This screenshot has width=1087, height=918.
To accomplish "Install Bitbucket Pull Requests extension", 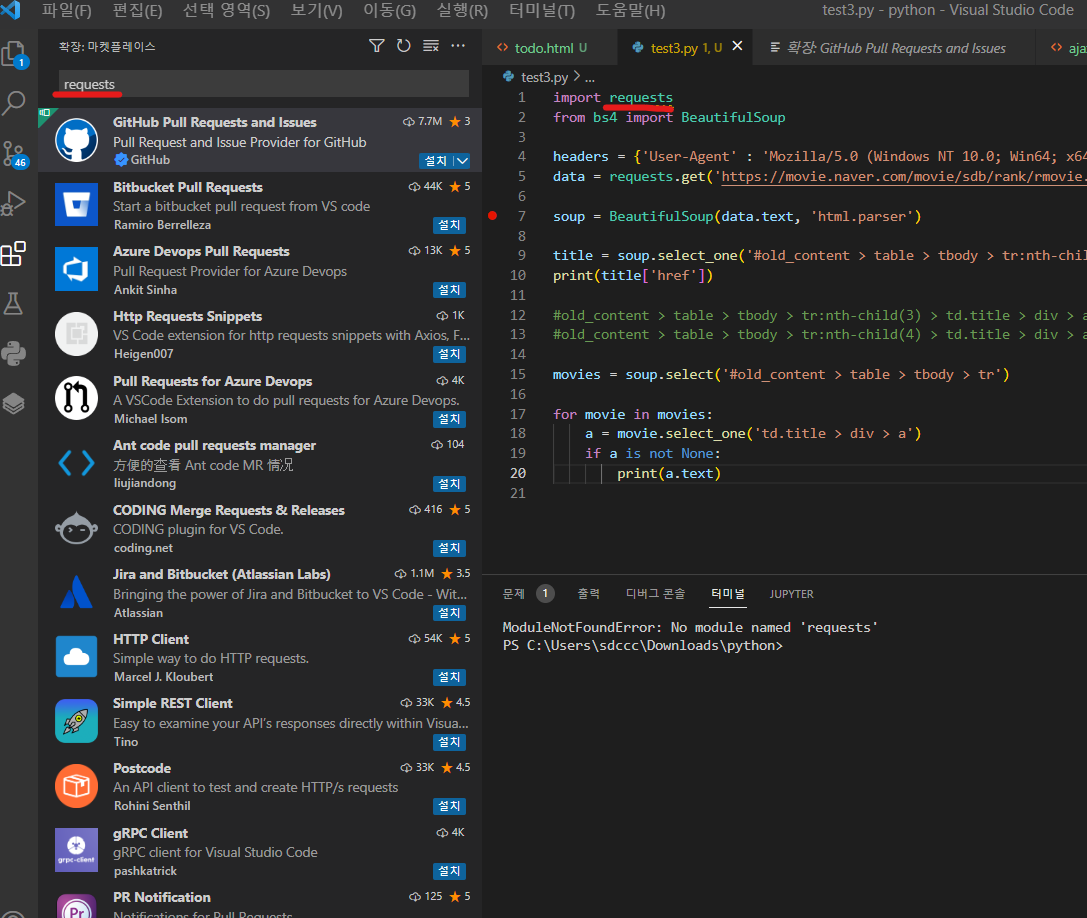I will [x=449, y=225].
